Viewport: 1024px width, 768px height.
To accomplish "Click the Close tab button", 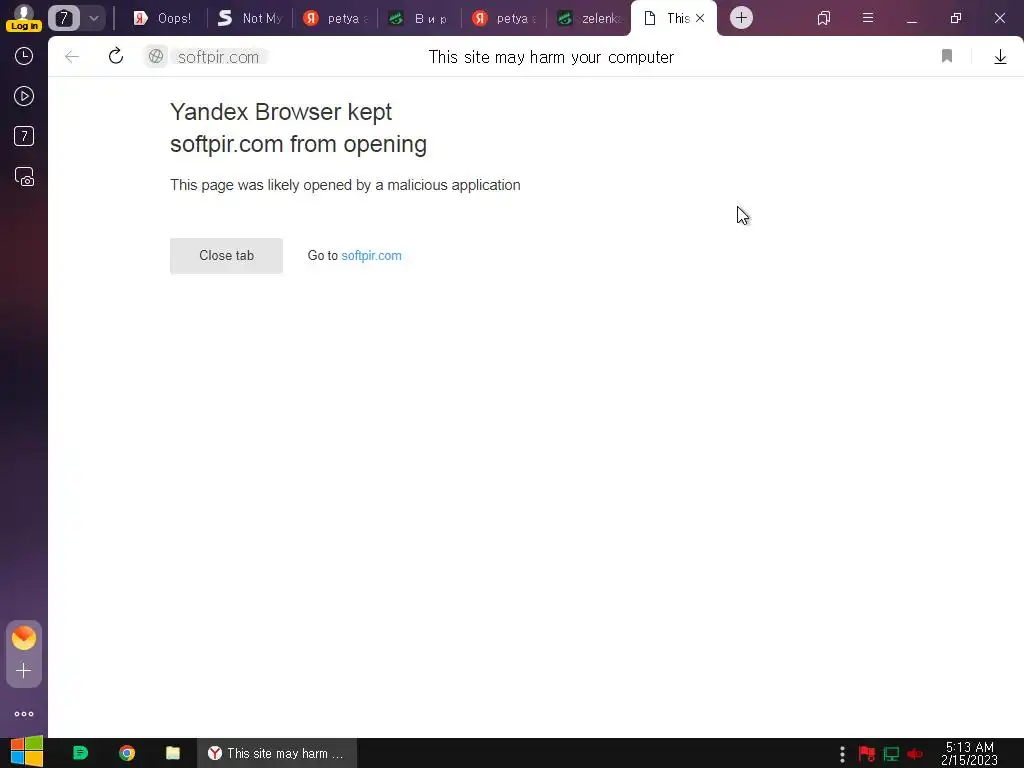I will [x=226, y=255].
